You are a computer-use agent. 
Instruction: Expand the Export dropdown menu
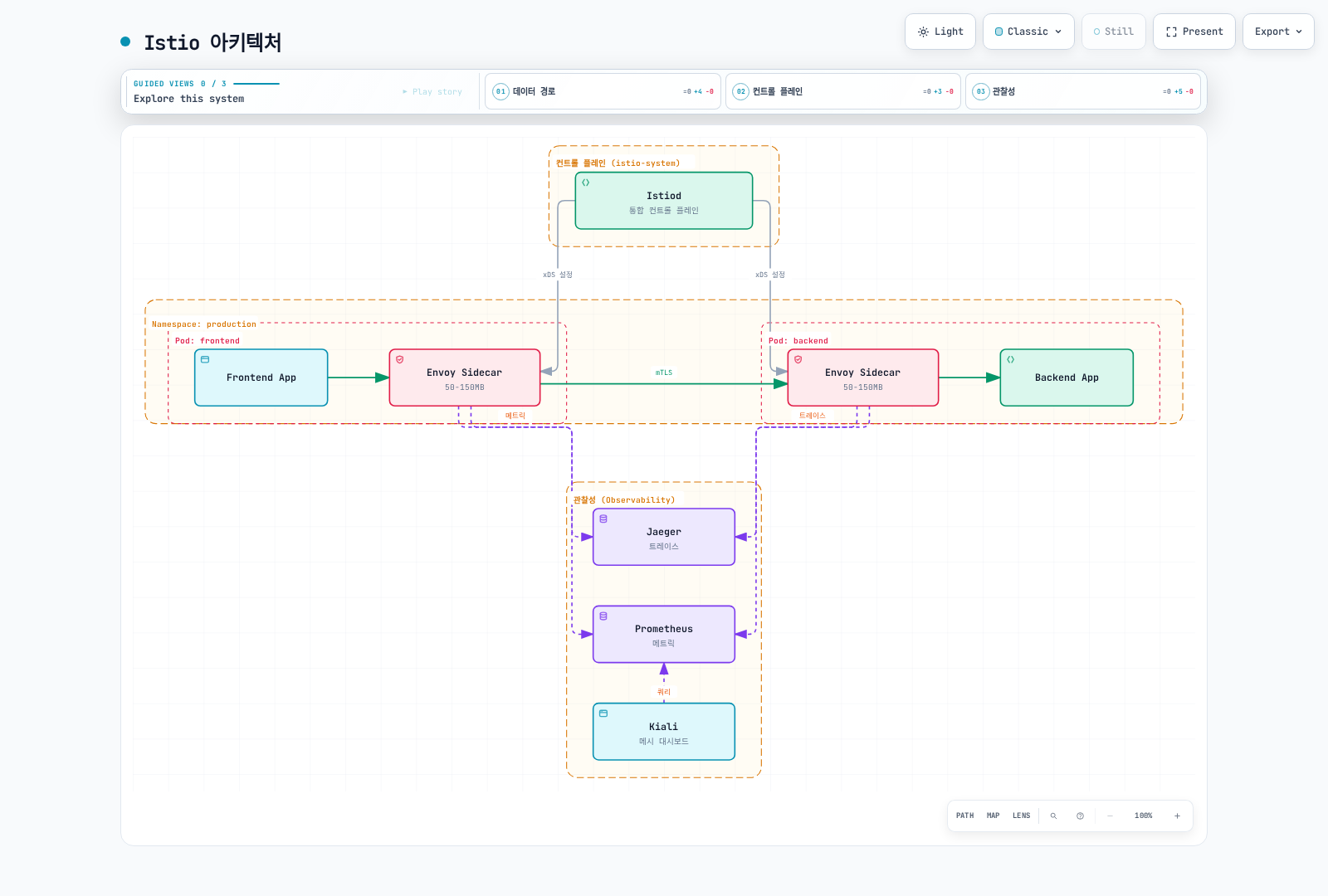(1278, 32)
